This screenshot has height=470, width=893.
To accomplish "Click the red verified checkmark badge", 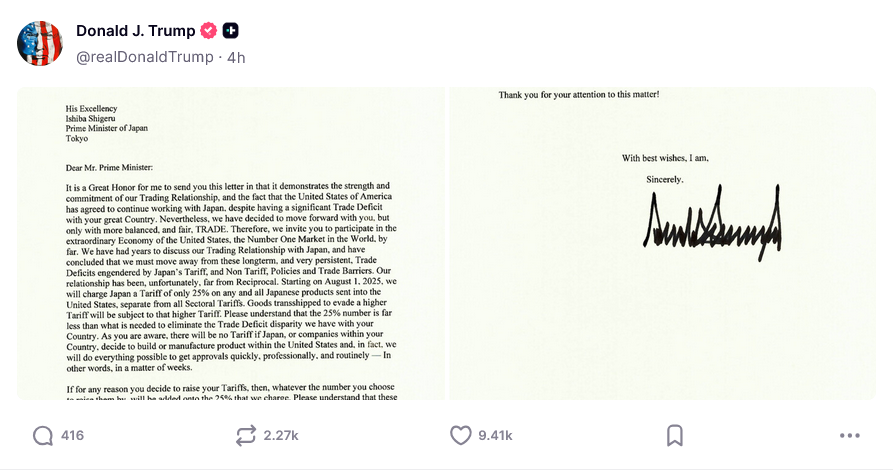I will pos(209,31).
